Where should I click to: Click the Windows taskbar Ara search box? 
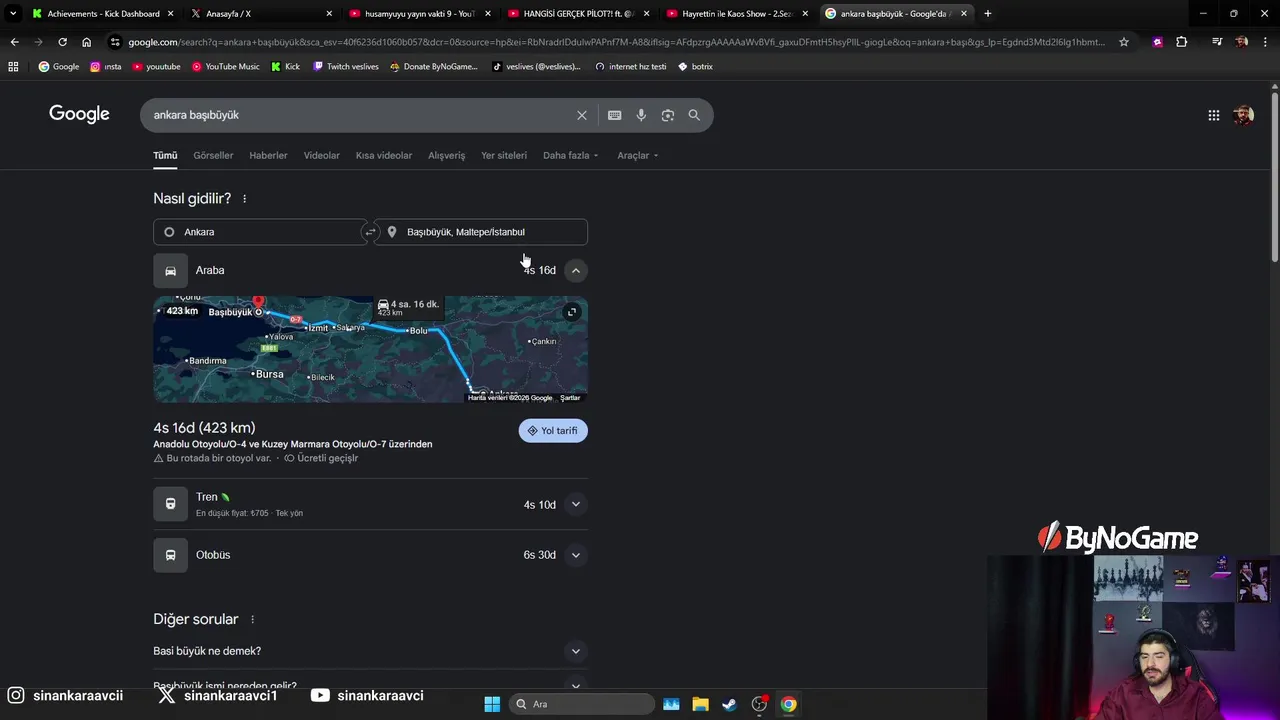(583, 704)
